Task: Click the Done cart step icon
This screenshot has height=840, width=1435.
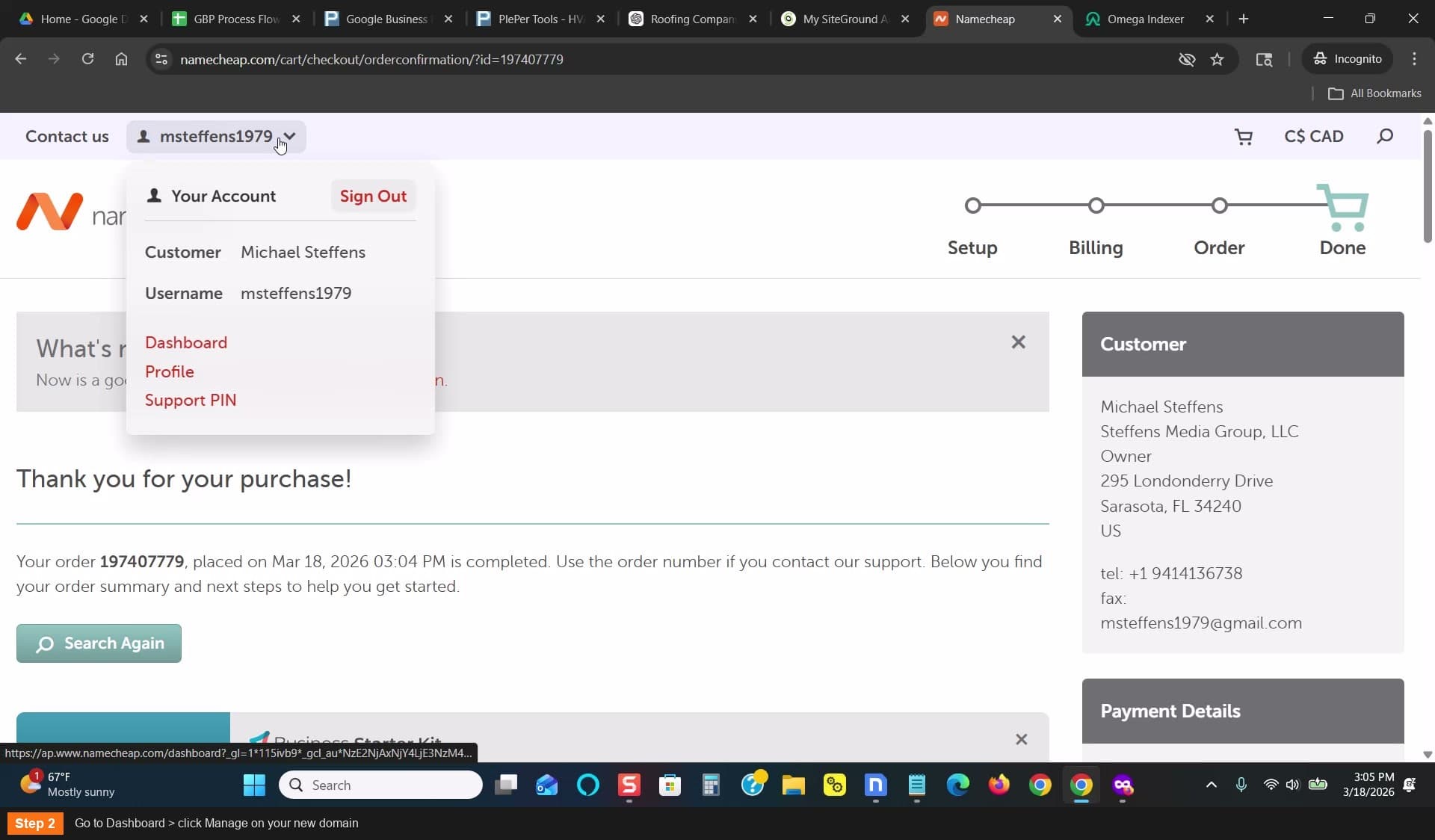Action: [x=1344, y=207]
